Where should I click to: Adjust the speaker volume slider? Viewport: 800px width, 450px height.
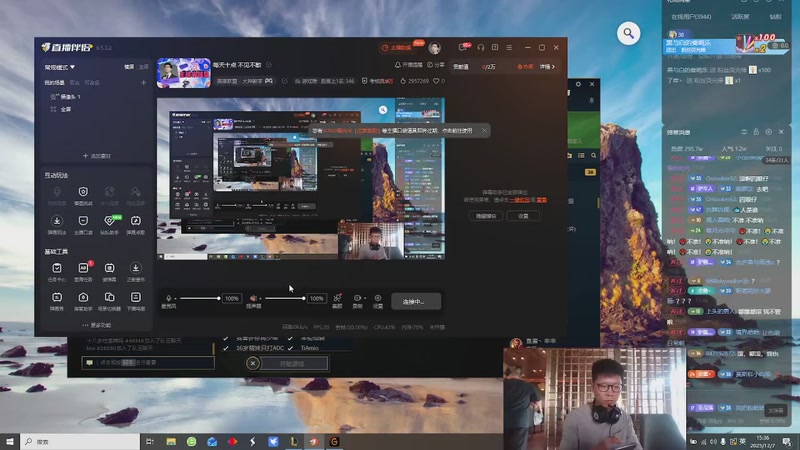(x=285, y=298)
